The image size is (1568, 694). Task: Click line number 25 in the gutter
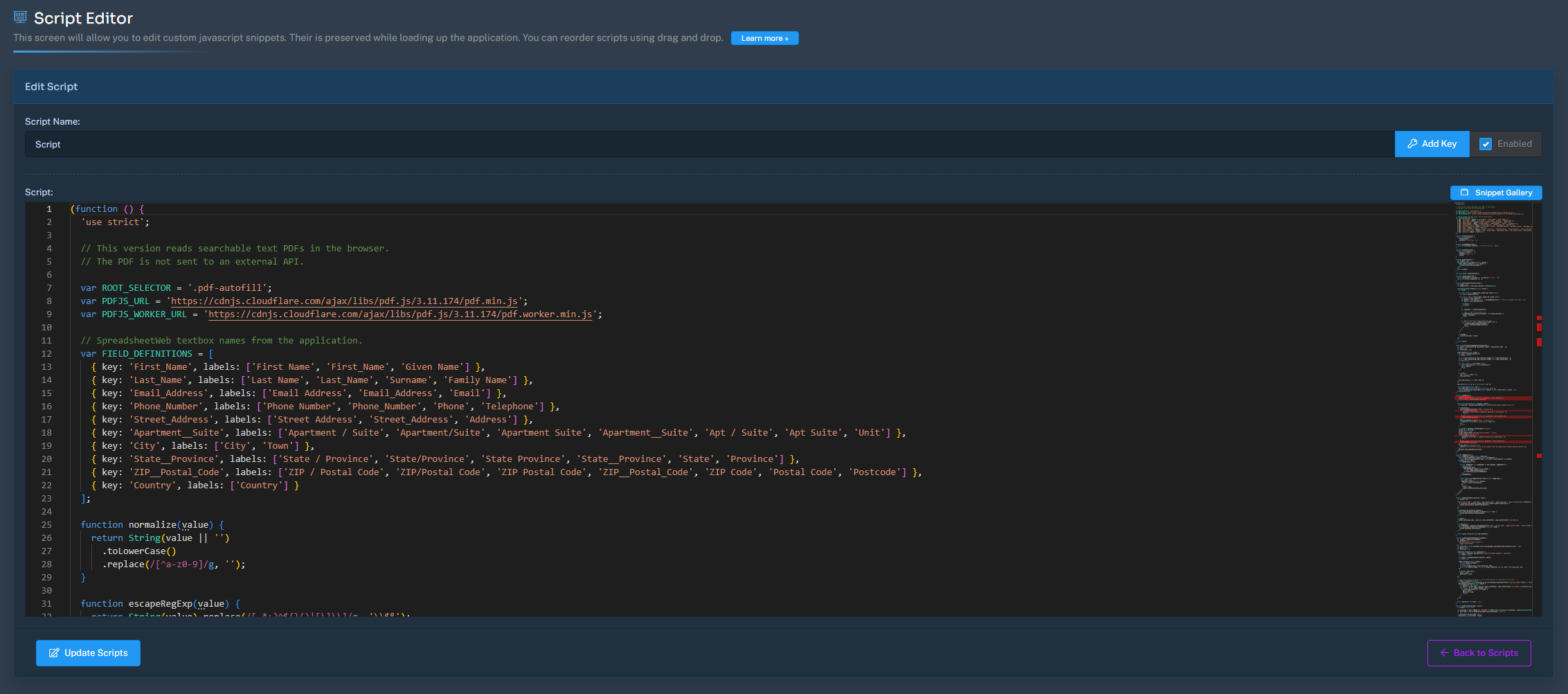[46, 525]
